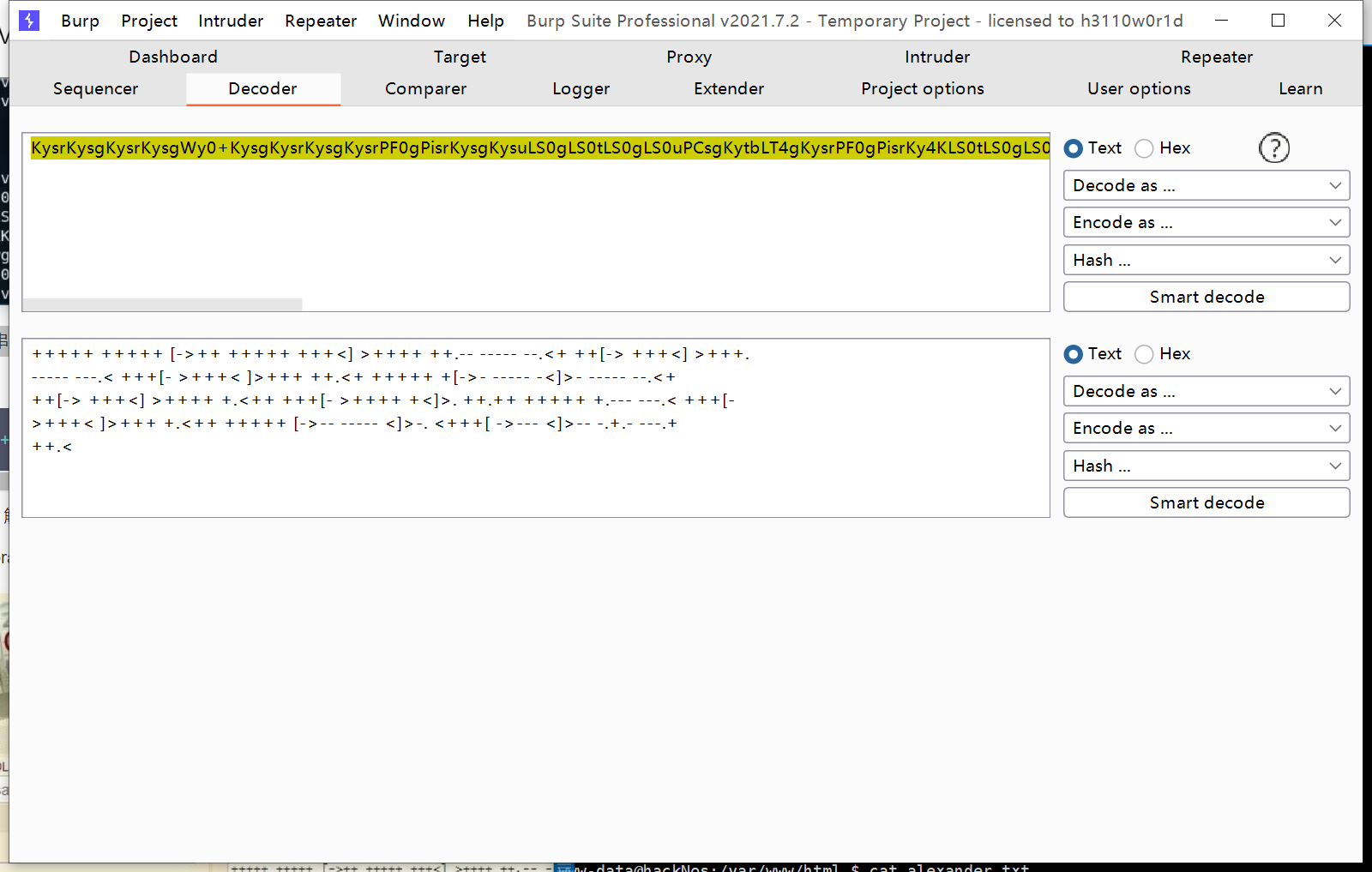The image size is (1372, 872).
Task: Open bottom panel 'Encode as ...' dropdown
Action: pyautogui.click(x=1207, y=428)
